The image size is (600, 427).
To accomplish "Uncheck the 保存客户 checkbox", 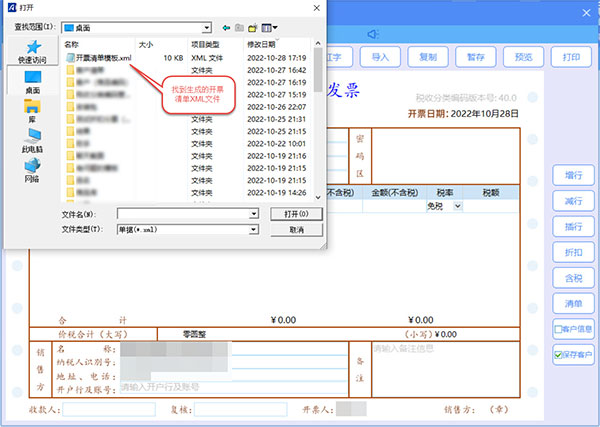I will [x=558, y=354].
